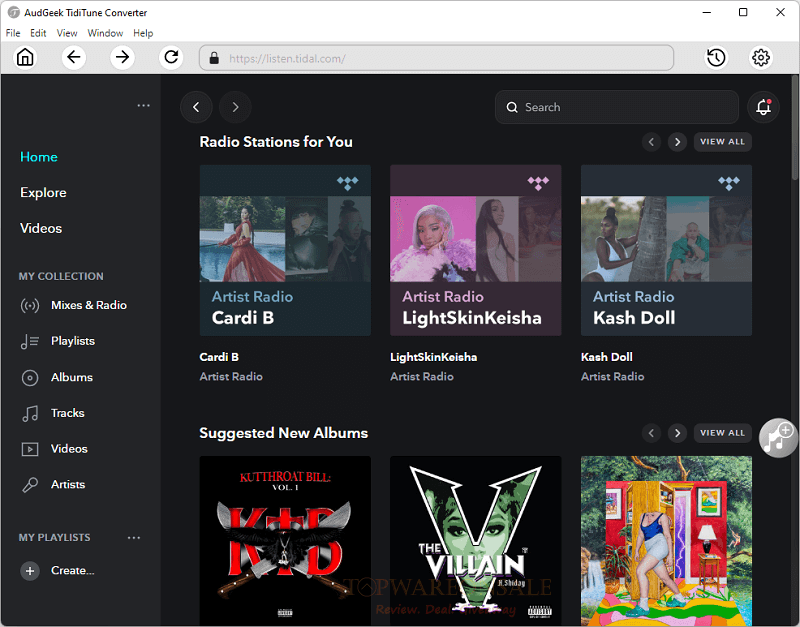Click the listen.tidal.com address bar
The image size is (800, 627).
click(436, 58)
